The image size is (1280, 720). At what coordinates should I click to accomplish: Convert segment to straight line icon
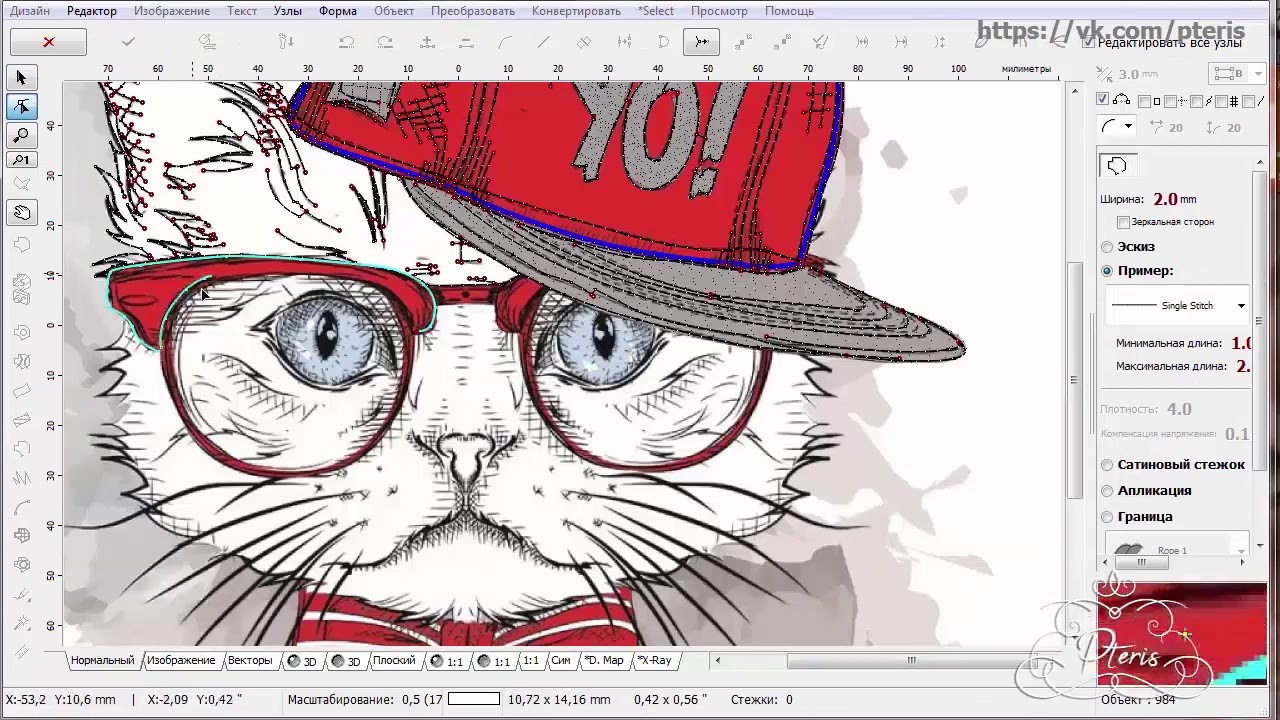point(544,42)
